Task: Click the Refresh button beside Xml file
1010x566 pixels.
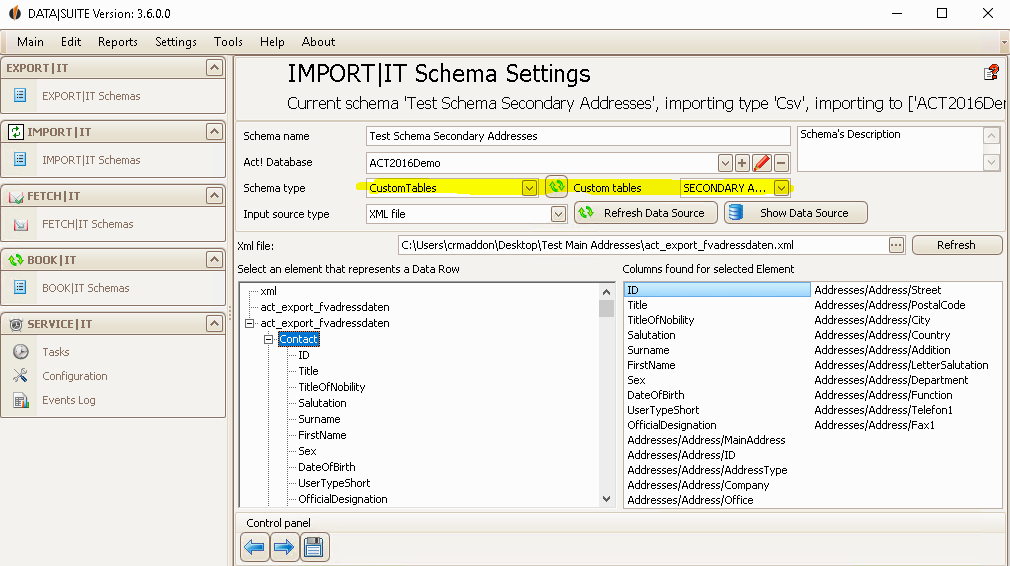Action: (x=957, y=245)
